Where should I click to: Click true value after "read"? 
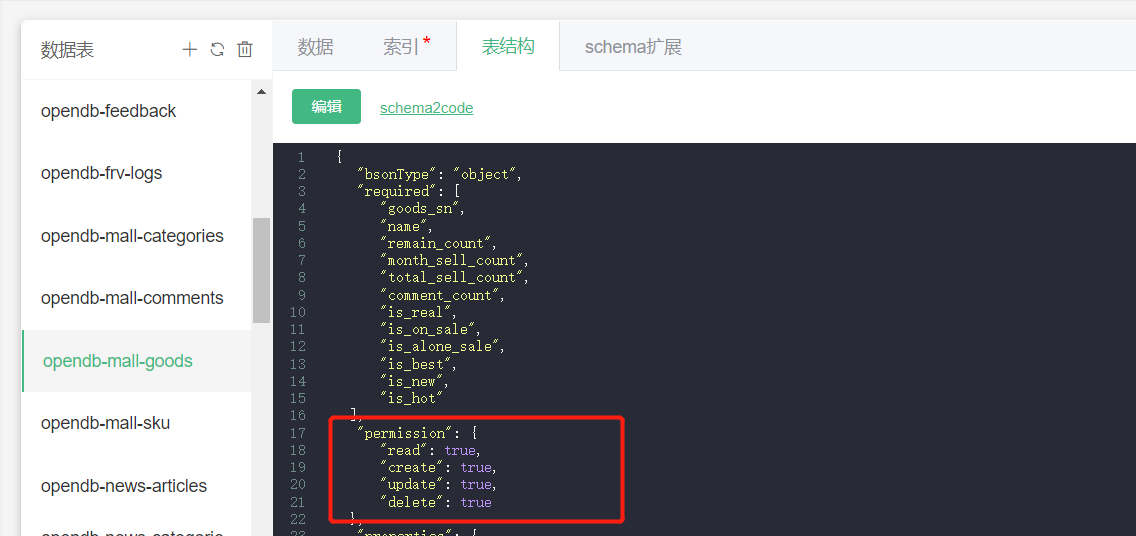pyautogui.click(x=460, y=451)
